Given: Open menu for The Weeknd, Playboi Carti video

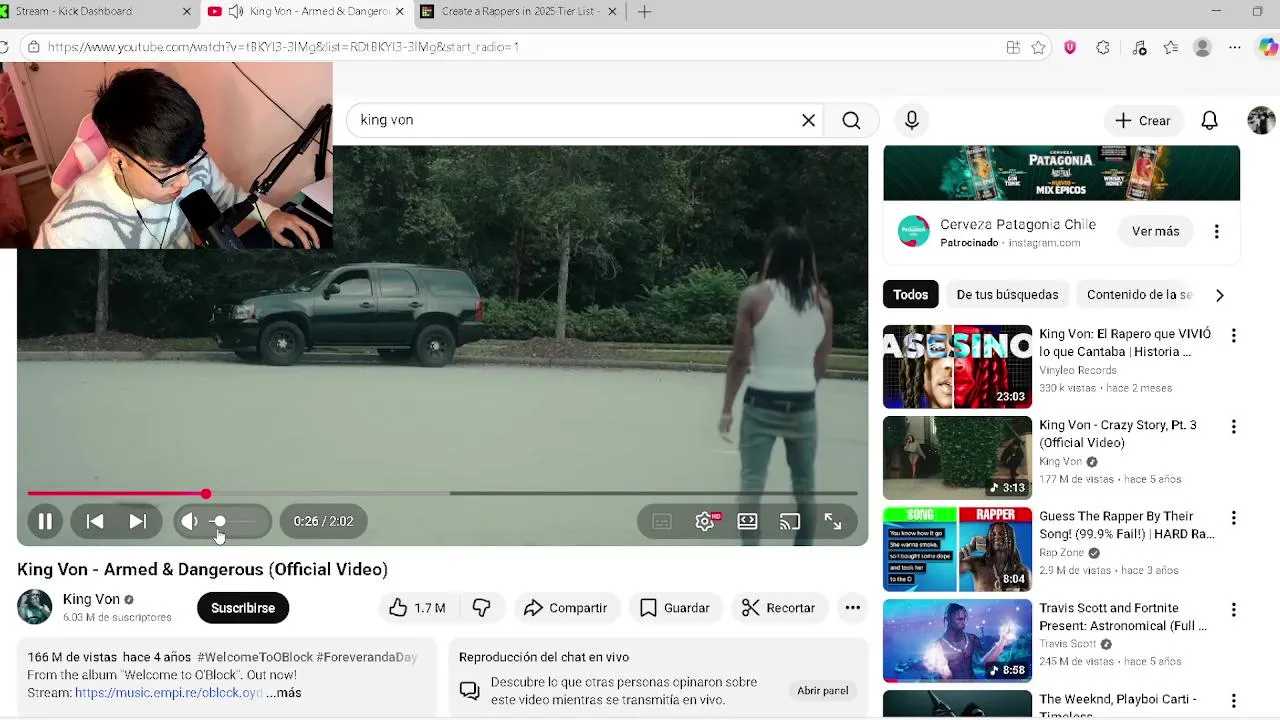Looking at the screenshot, I should point(1233,701).
